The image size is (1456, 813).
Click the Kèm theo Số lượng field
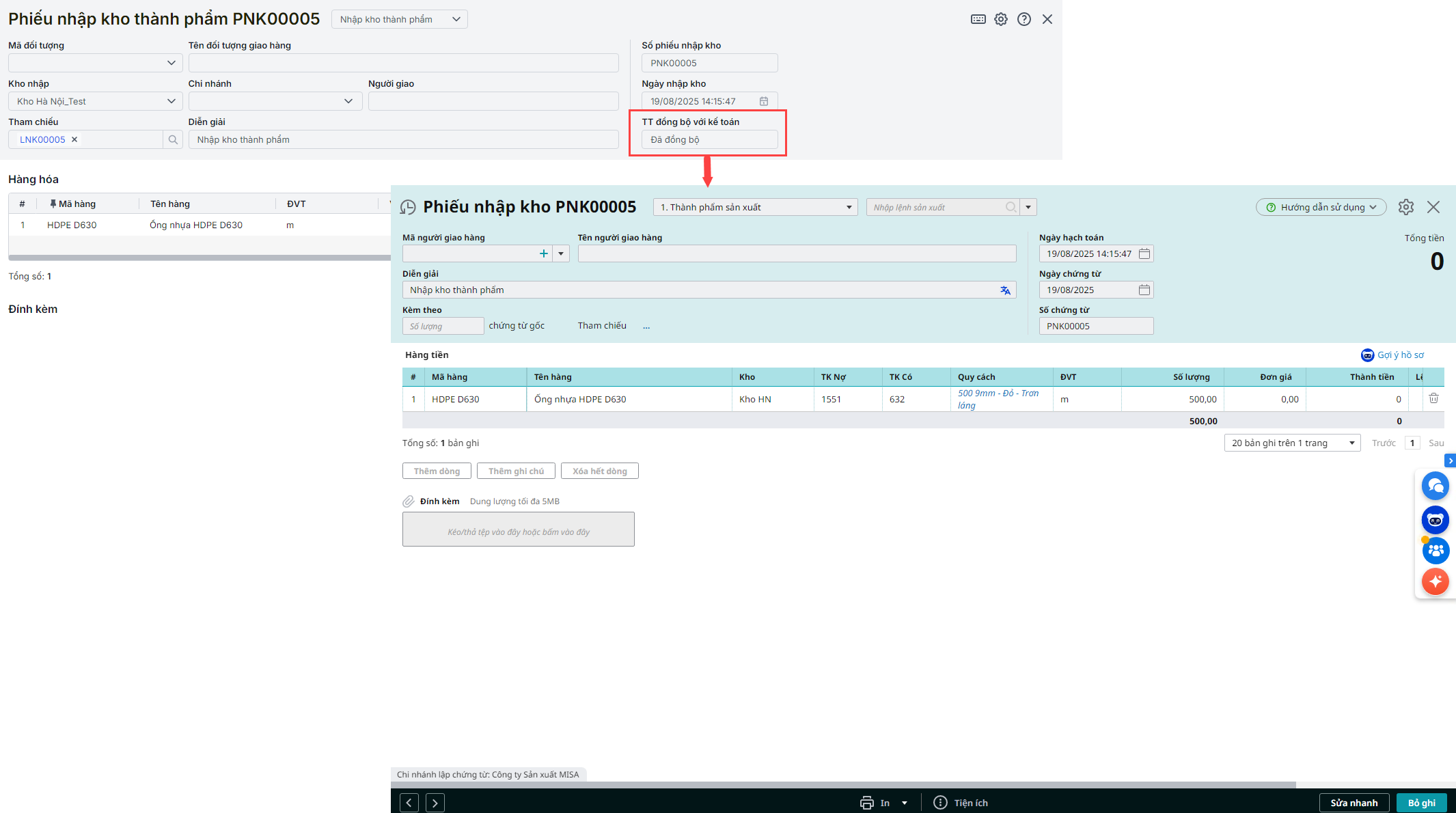[443, 326]
